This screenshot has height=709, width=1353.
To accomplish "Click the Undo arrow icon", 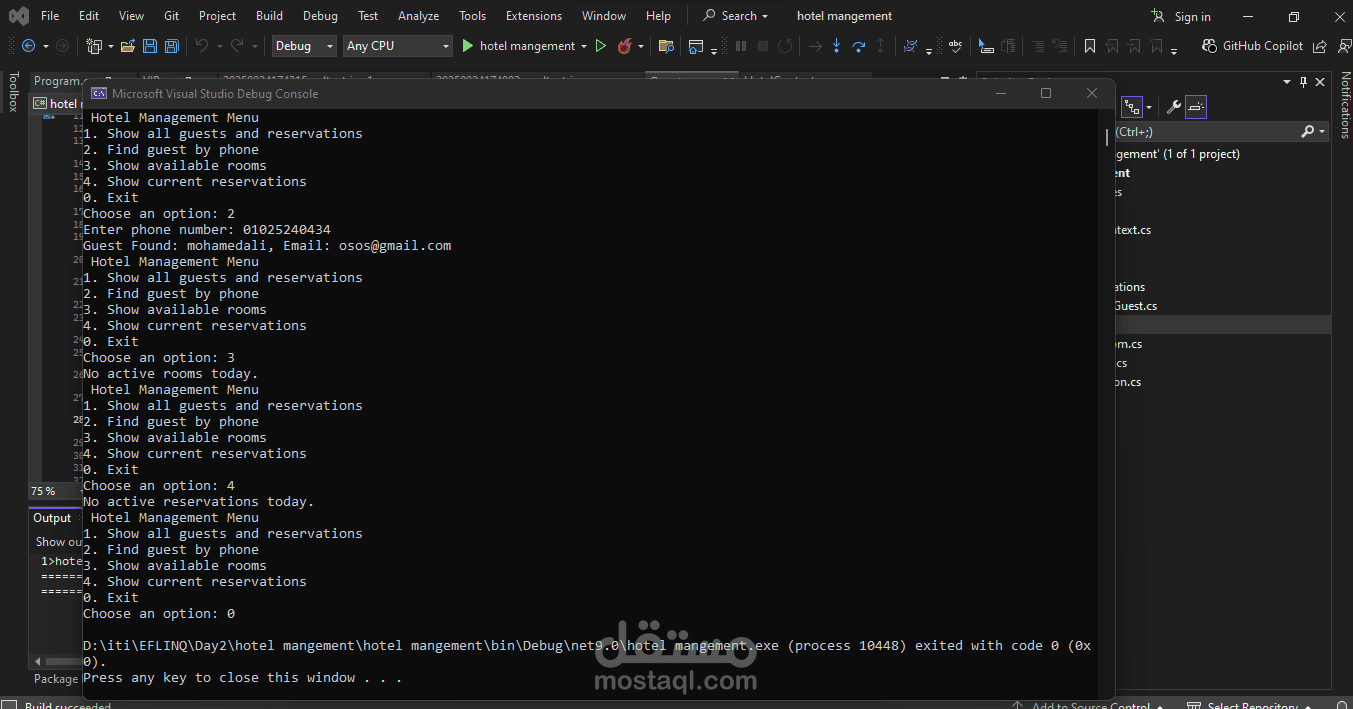I will click(x=202, y=46).
